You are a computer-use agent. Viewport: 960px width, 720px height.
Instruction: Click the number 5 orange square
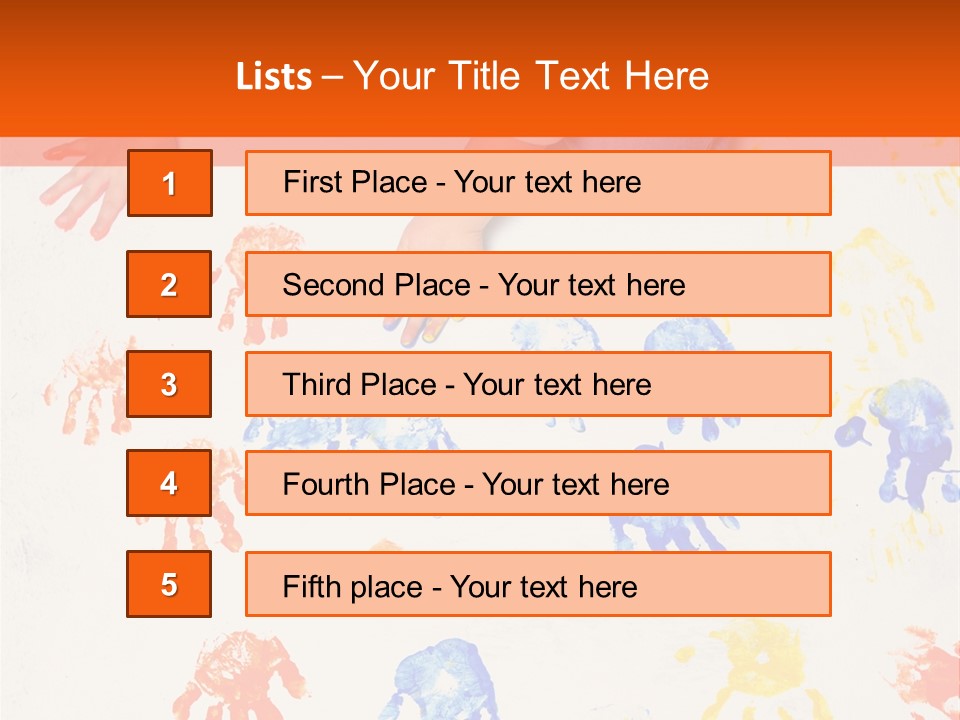169,584
